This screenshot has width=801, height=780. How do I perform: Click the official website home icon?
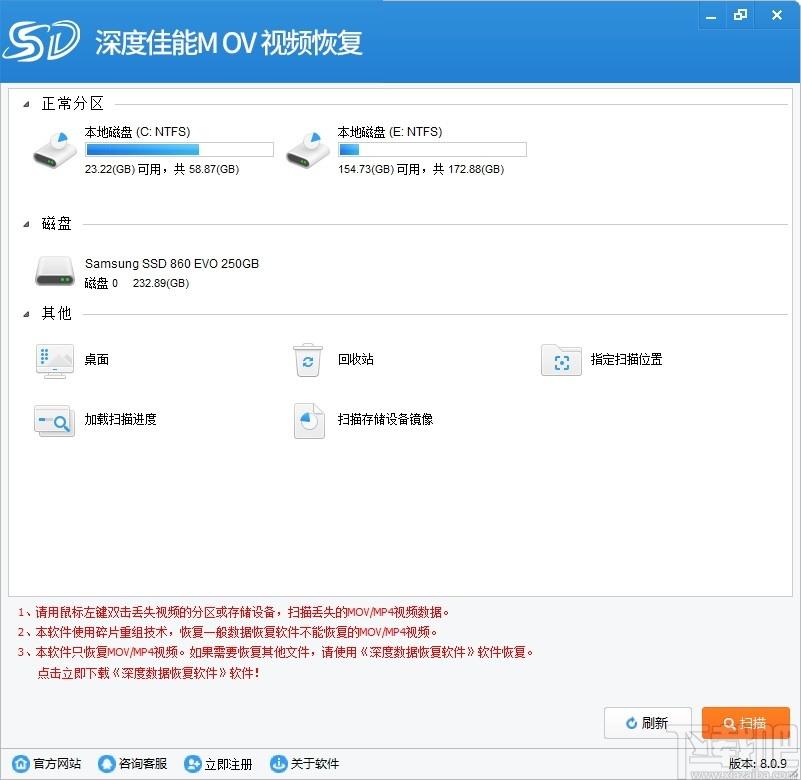20,764
